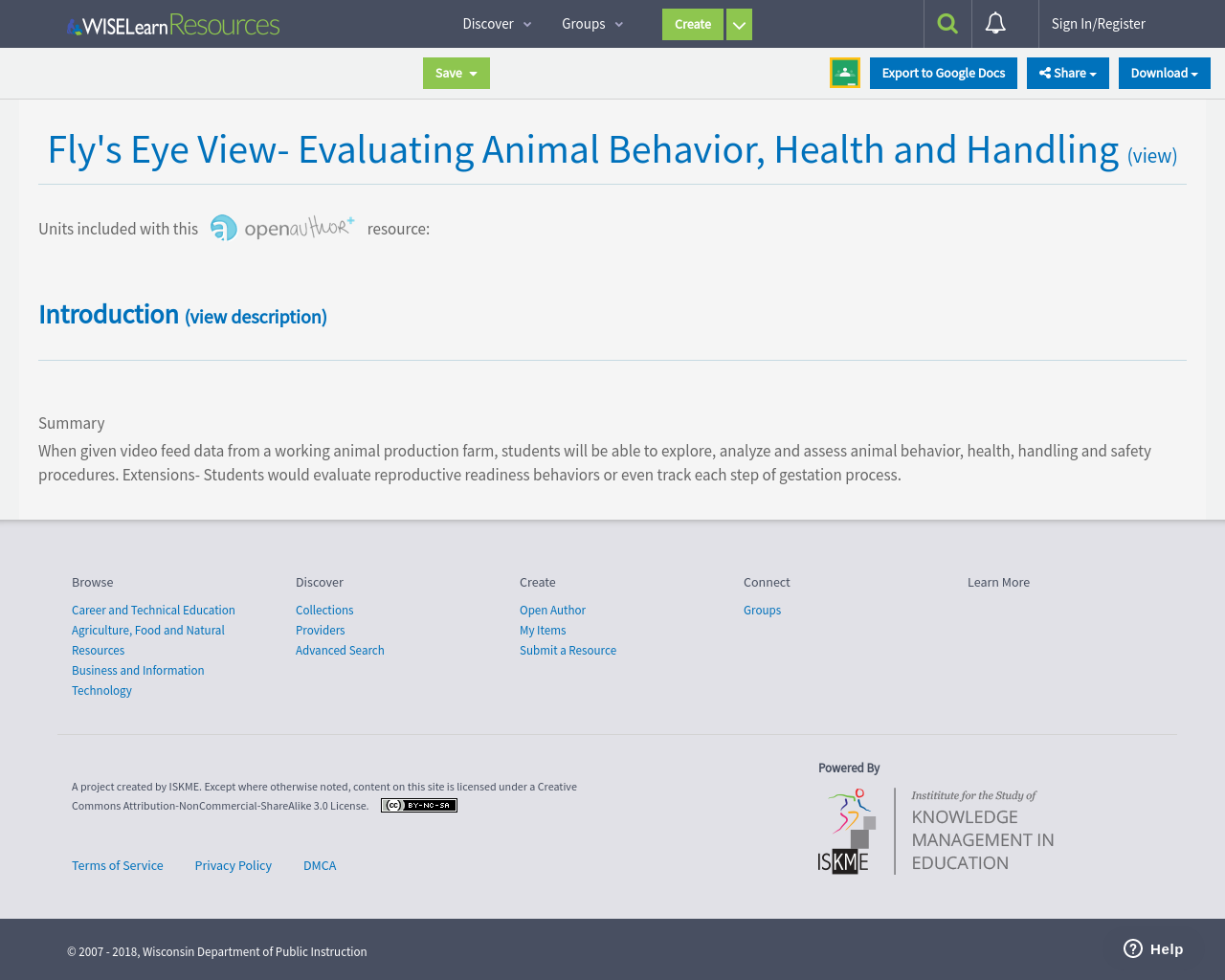Click Submit a Resource under Create
The width and height of the screenshot is (1225, 980).
[568, 649]
